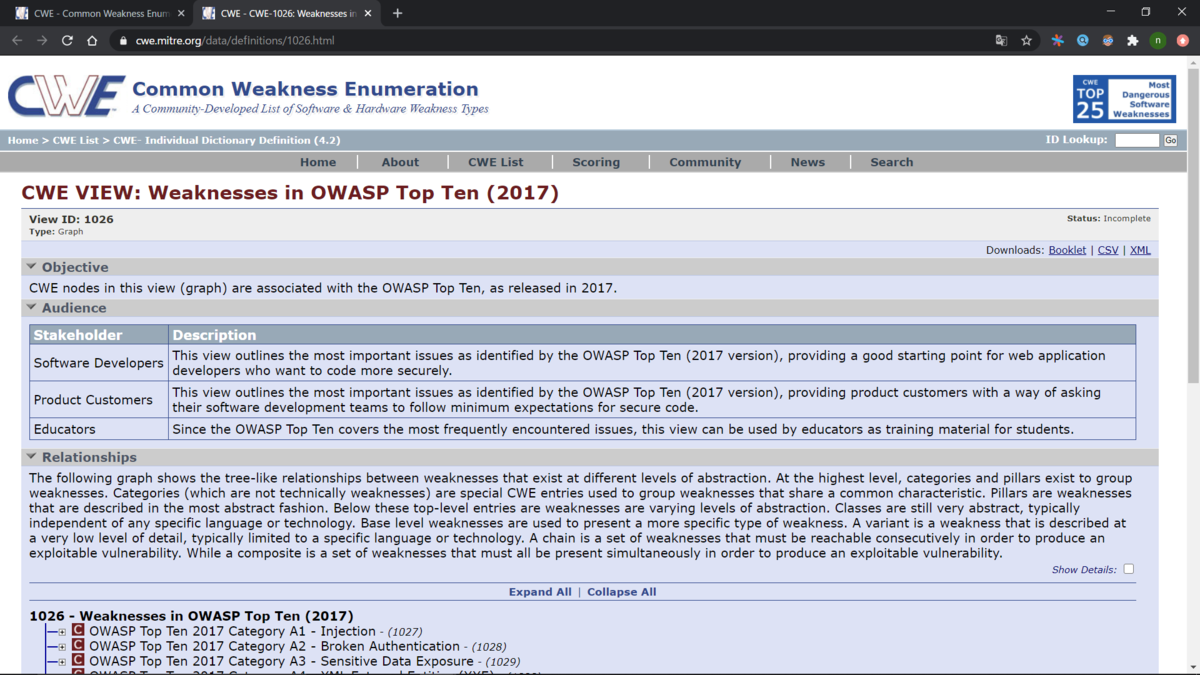Click the browser back arrow
Image resolution: width=1200 pixels, height=675 pixels.
17,41
